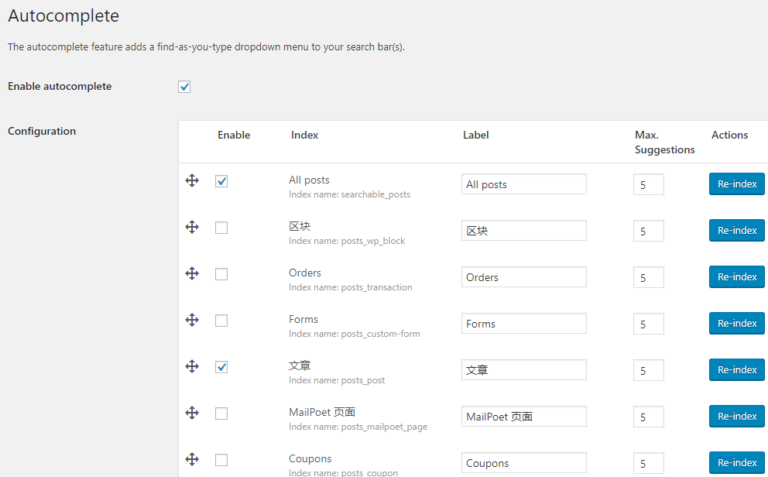768x477 pixels.
Task: Click 'Index name: posts_wp_block' text
Action: pyautogui.click(x=347, y=241)
